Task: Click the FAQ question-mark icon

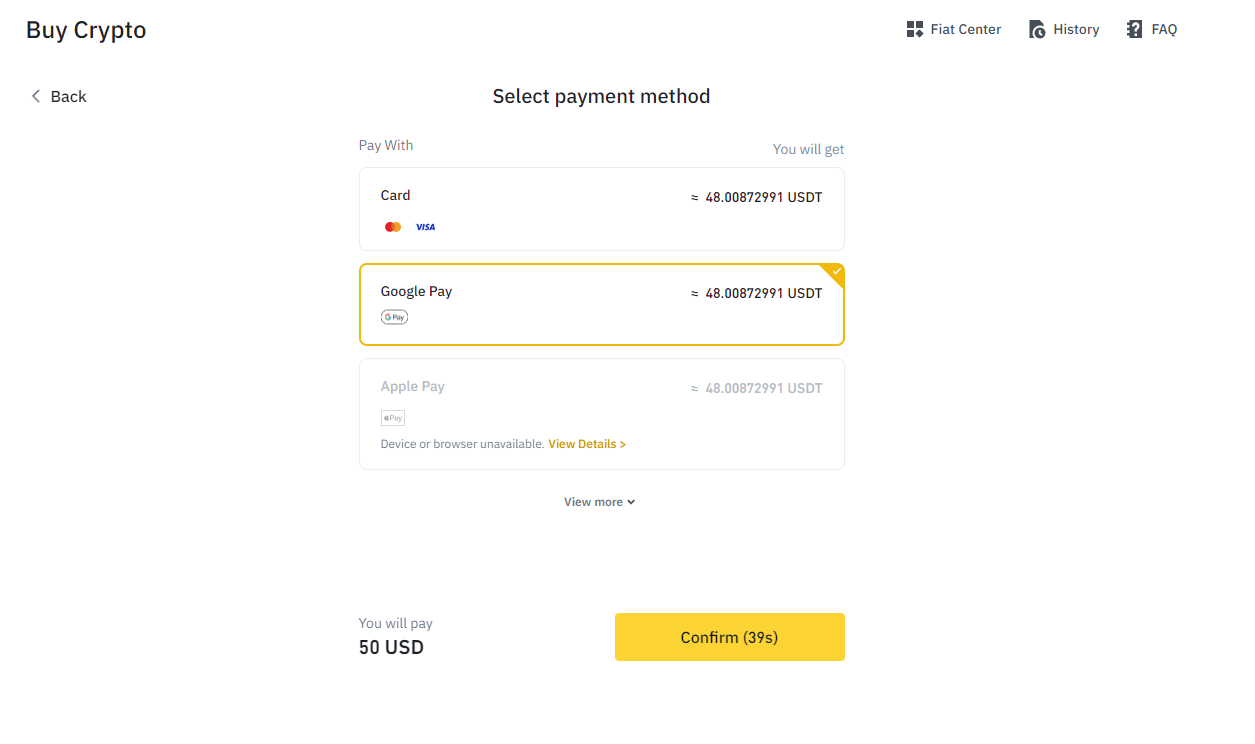Action: click(x=1134, y=29)
